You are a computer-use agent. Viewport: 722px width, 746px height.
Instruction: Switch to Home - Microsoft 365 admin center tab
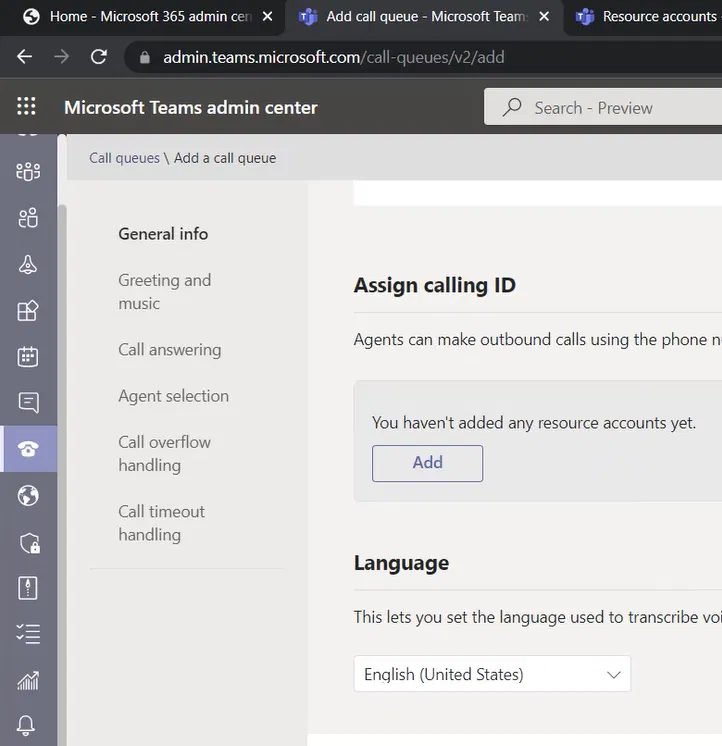tap(148, 17)
